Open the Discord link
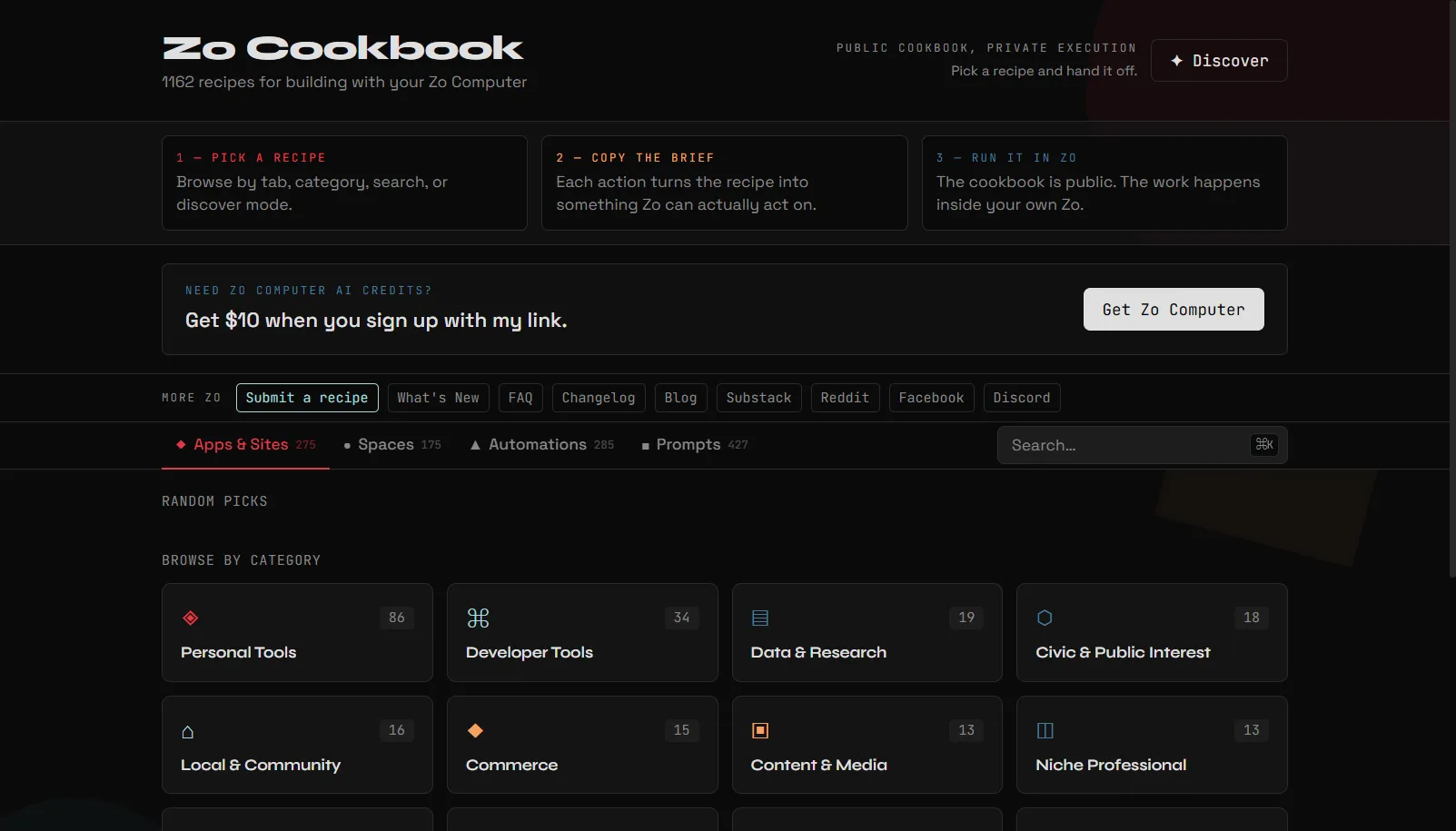This screenshot has height=831, width=1456. pyautogui.click(x=1022, y=398)
